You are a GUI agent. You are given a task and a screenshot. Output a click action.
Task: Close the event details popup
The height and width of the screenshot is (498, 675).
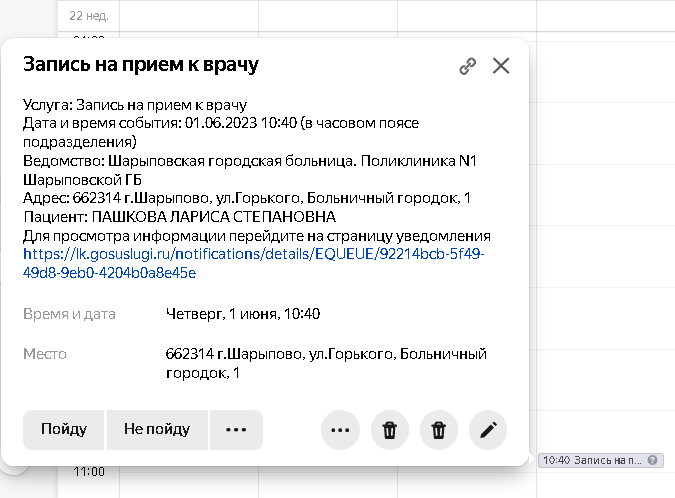point(501,66)
